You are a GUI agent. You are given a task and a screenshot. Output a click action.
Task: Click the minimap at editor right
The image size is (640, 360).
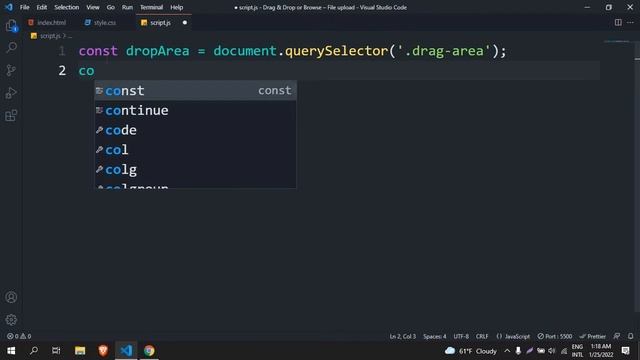point(617,42)
